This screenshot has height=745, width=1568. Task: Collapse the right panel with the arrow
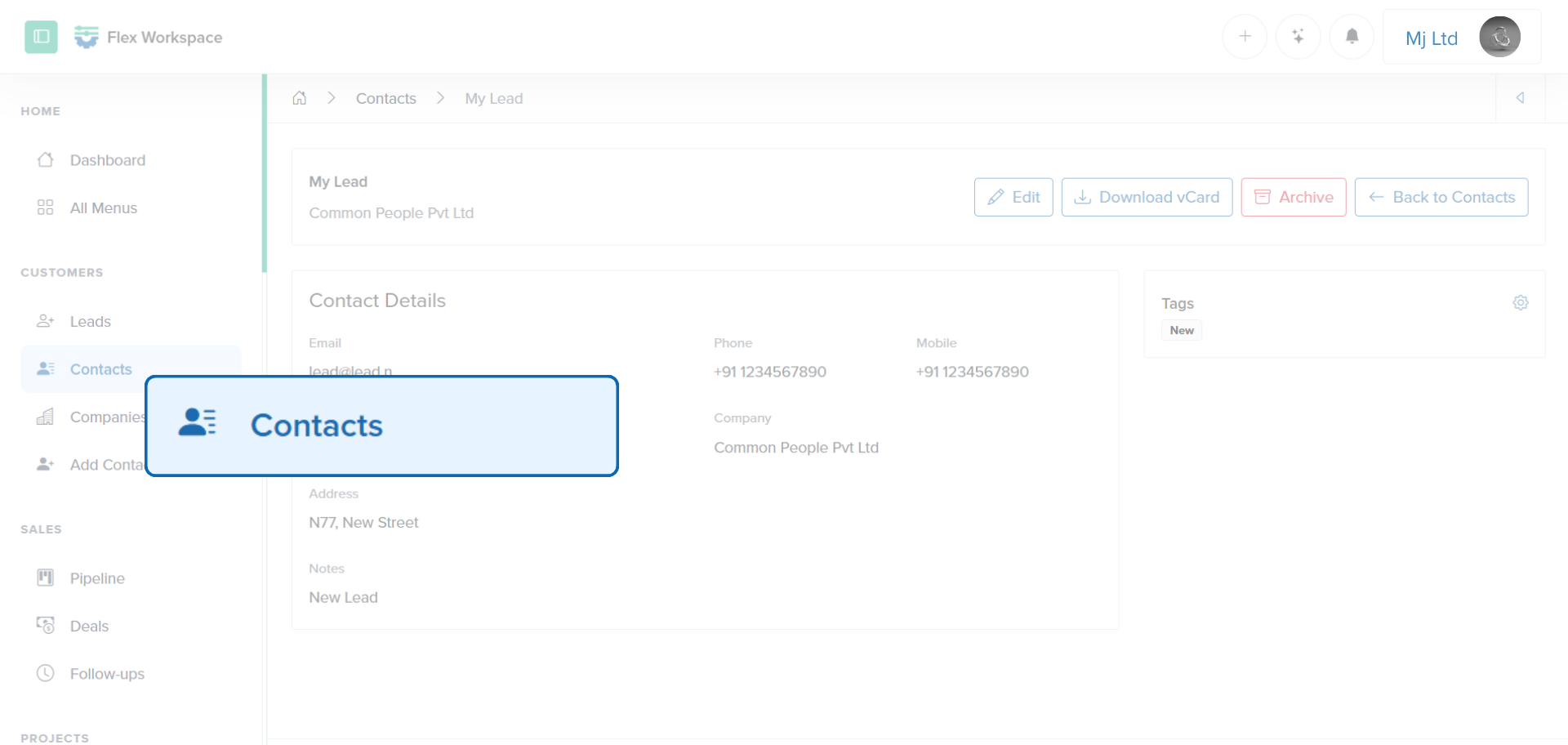click(1521, 97)
